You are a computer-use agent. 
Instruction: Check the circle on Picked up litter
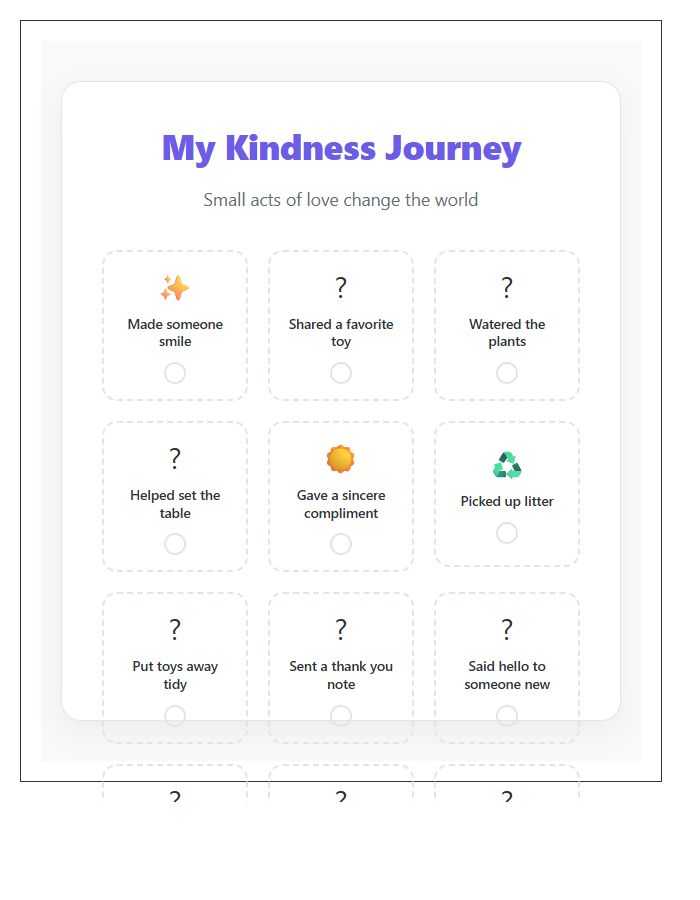[x=507, y=533]
